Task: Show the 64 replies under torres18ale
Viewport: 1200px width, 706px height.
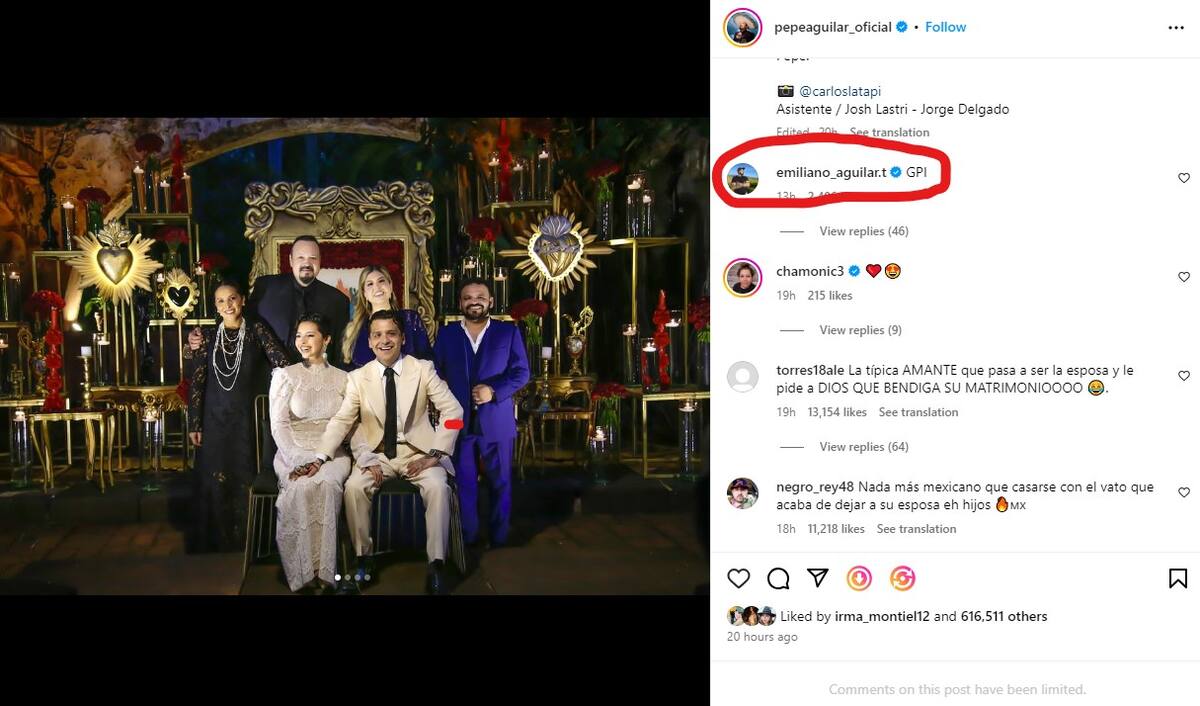Action: 863,447
